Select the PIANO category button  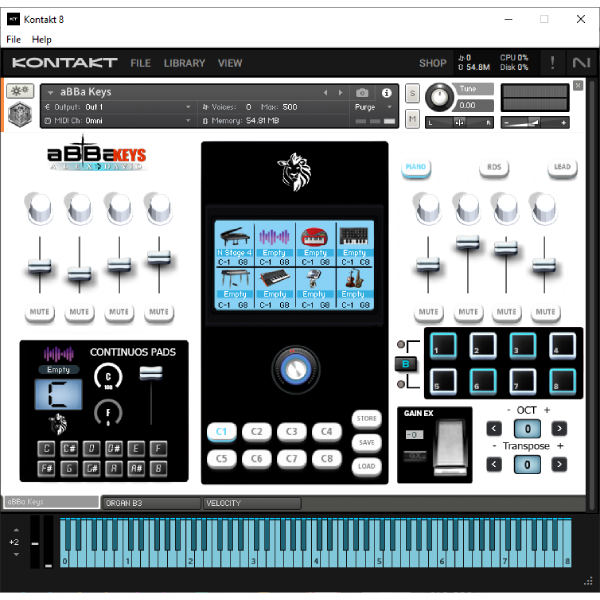pyautogui.click(x=416, y=167)
